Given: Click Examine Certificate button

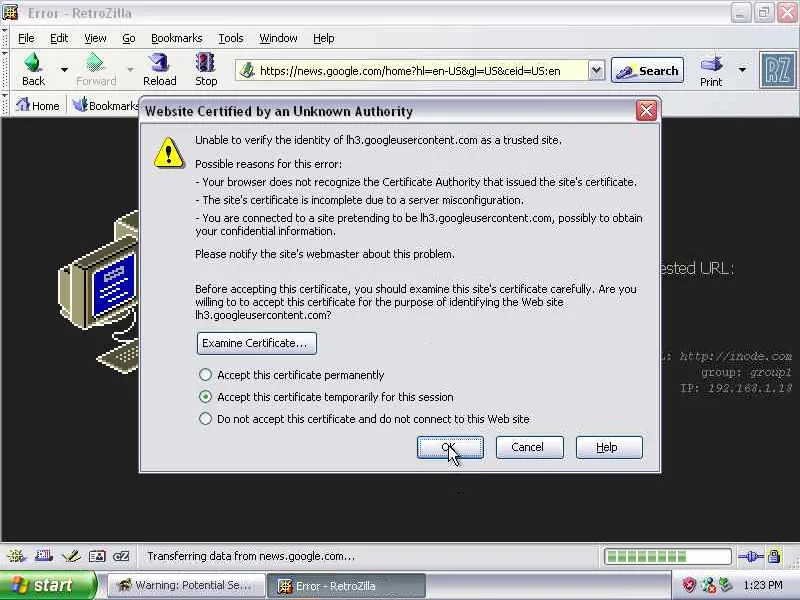Looking at the screenshot, I should (257, 343).
